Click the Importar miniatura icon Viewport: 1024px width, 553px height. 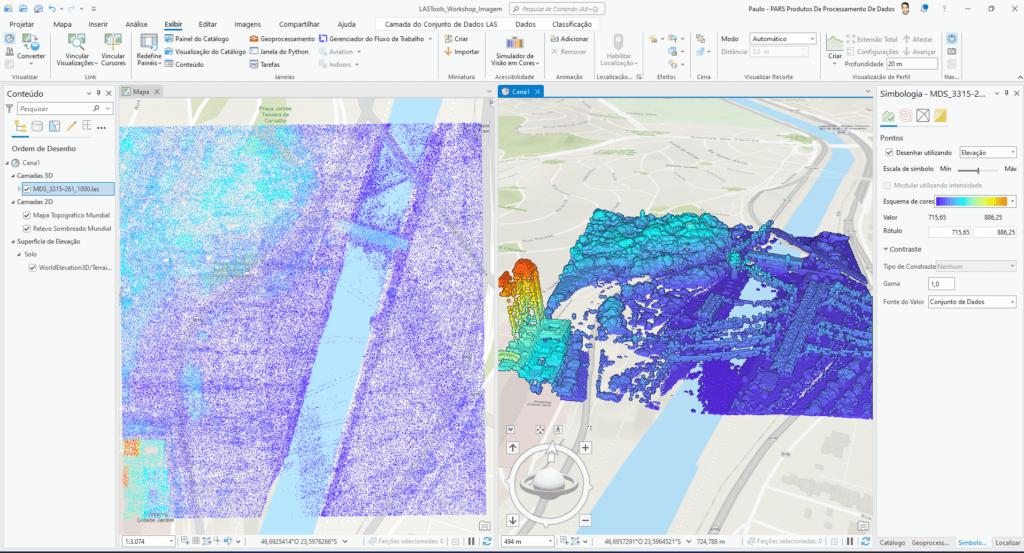coord(461,51)
